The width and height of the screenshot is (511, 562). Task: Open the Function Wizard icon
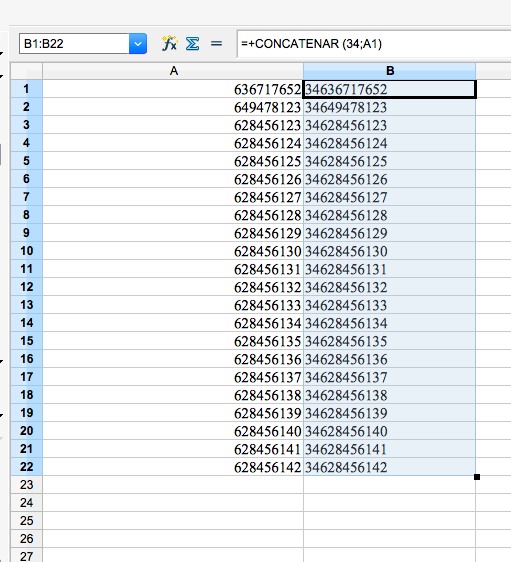click(169, 44)
